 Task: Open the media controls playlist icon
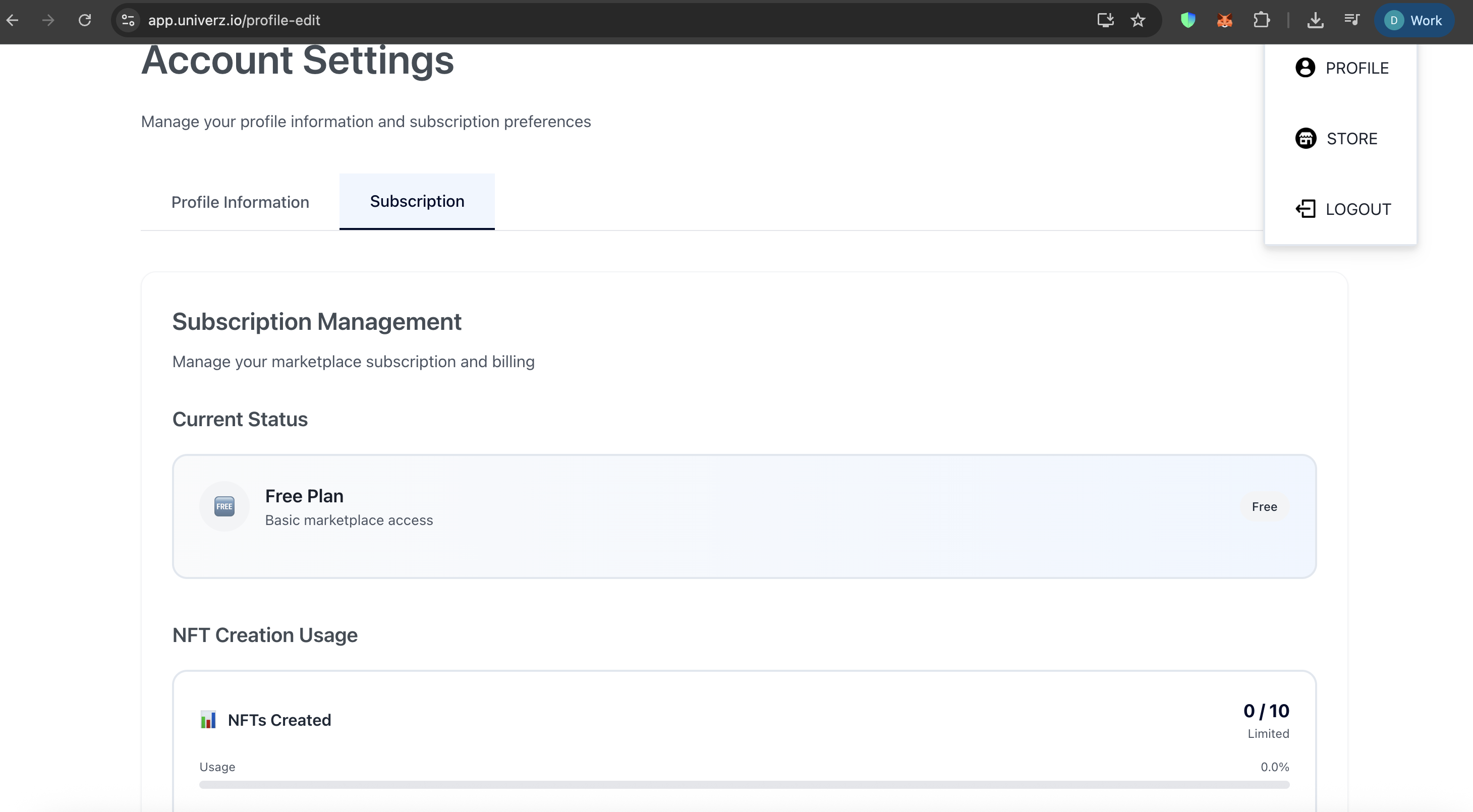(1352, 21)
